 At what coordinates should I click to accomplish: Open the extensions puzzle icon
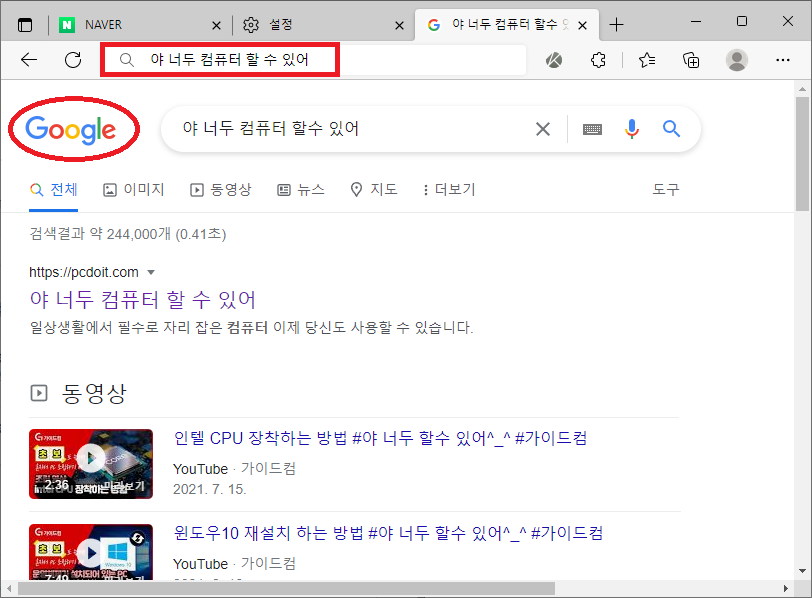598,61
